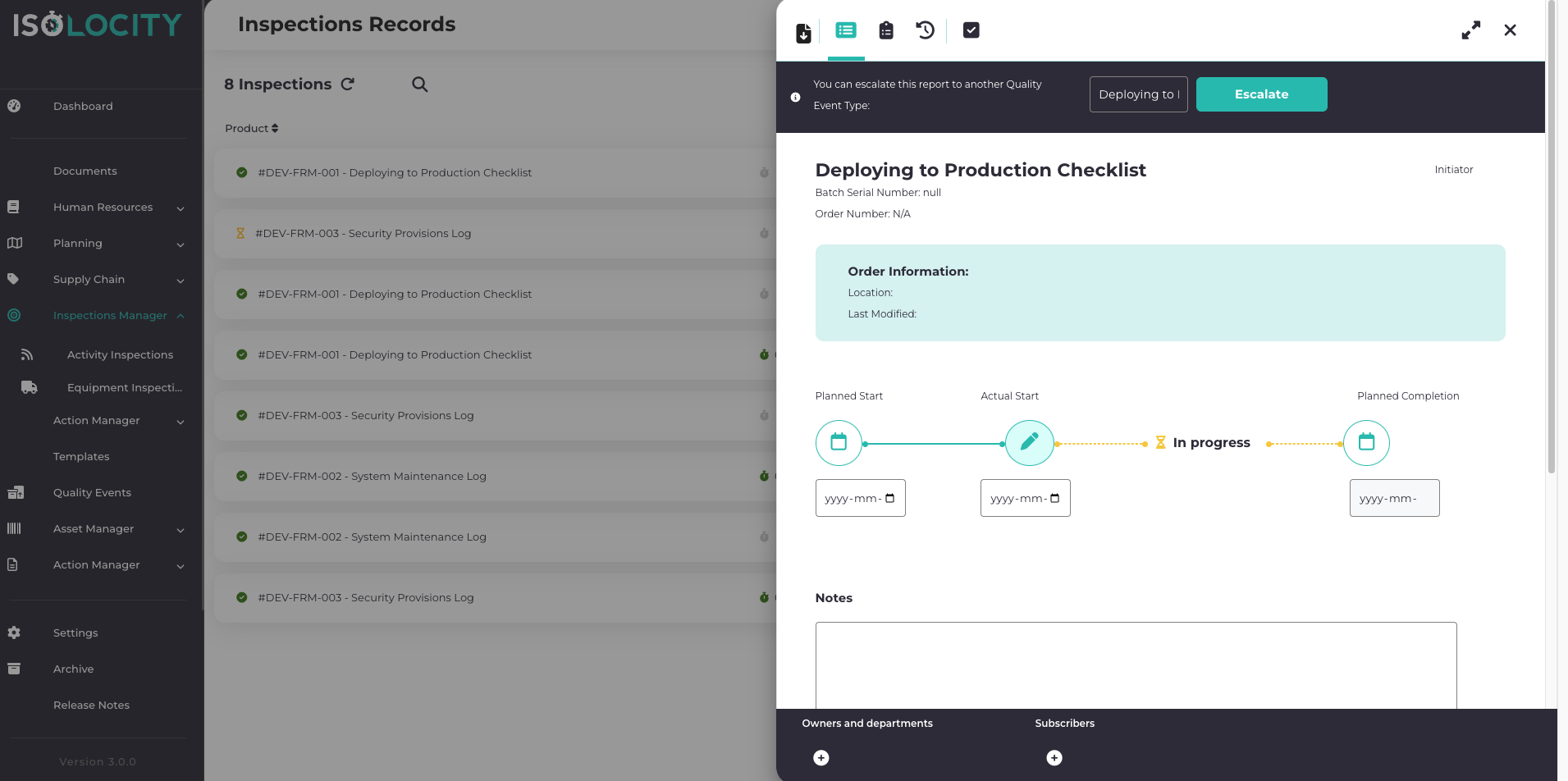
Task: Open the Quality Events page
Action: (x=92, y=492)
